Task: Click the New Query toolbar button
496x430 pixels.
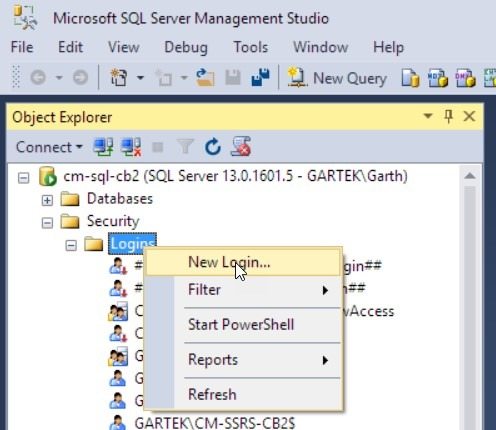Action: 337,78
